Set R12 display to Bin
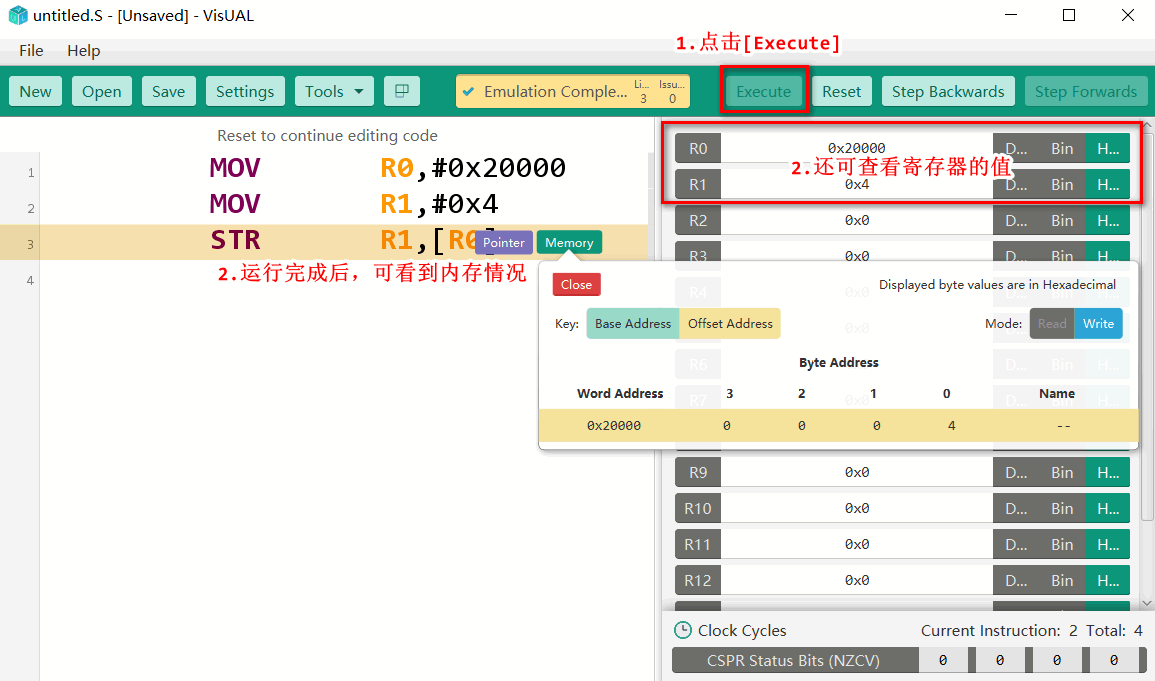Image resolution: width=1155 pixels, height=681 pixels. [1061, 580]
